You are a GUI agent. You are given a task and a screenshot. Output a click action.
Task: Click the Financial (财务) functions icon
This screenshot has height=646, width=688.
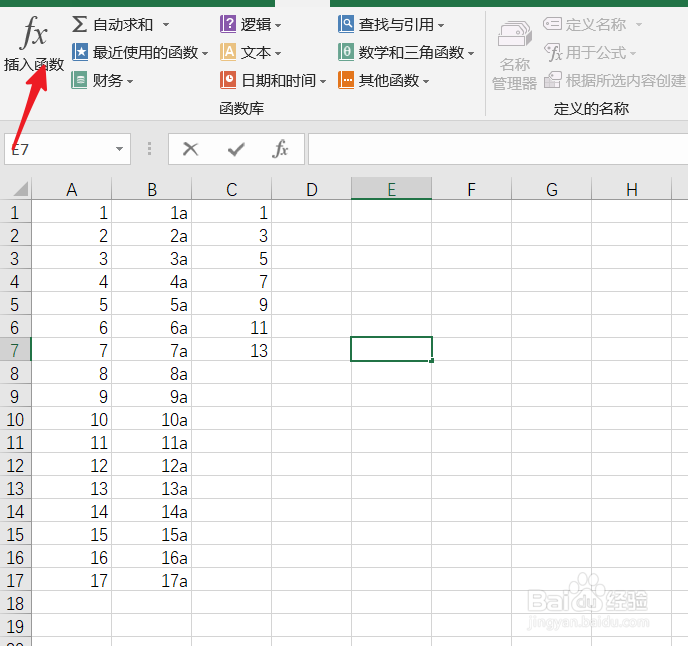79,80
